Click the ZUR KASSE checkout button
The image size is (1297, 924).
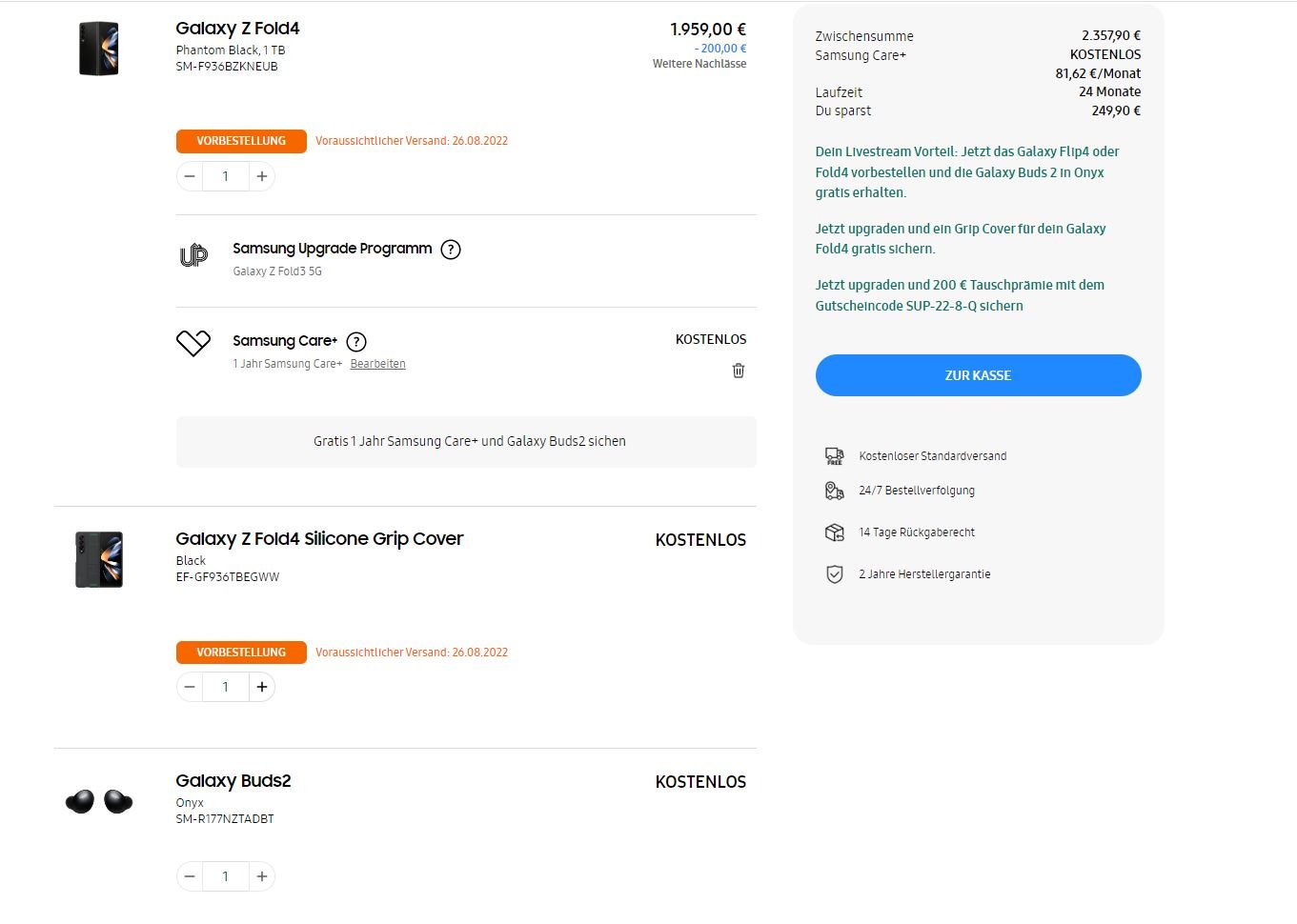pyautogui.click(x=978, y=375)
